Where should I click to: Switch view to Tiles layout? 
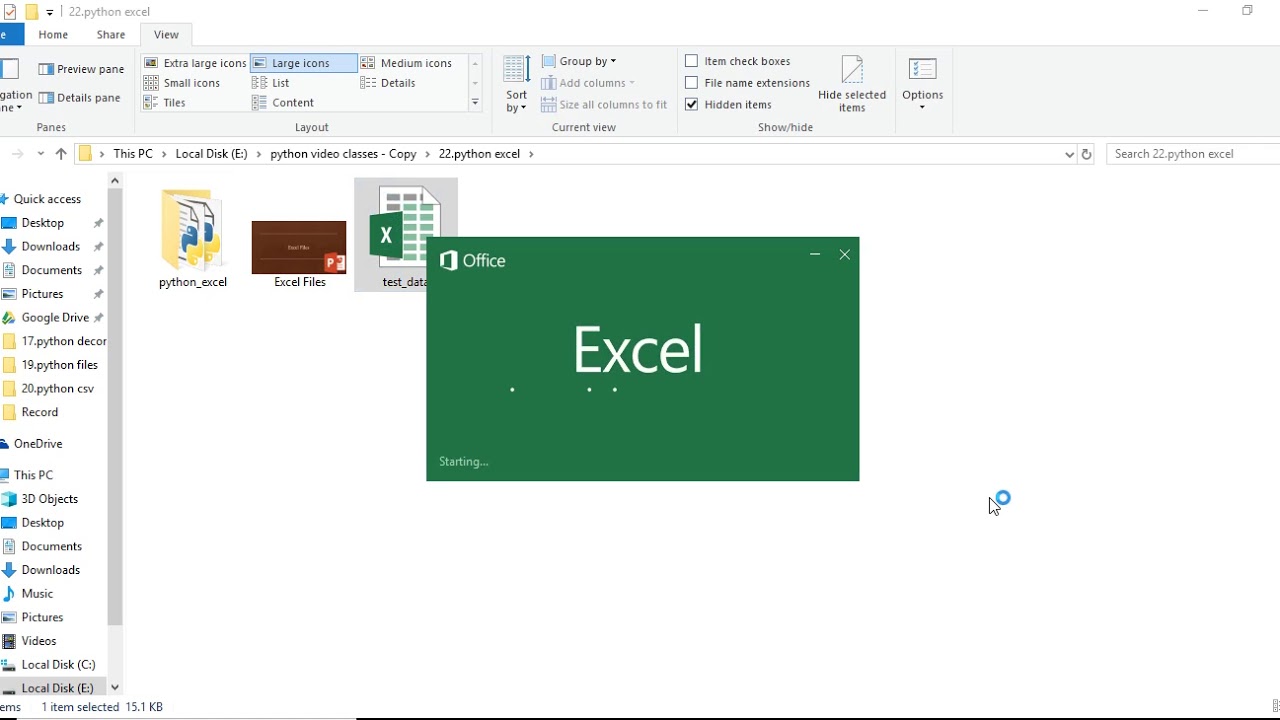coord(165,103)
